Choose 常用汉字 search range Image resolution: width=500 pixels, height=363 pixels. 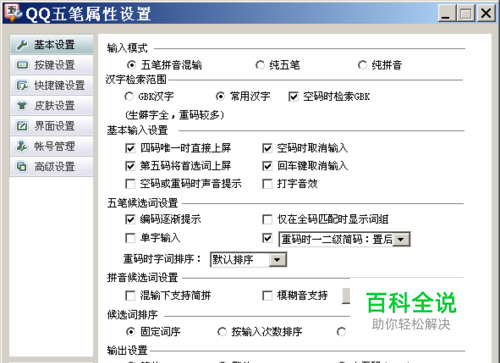click(220, 97)
